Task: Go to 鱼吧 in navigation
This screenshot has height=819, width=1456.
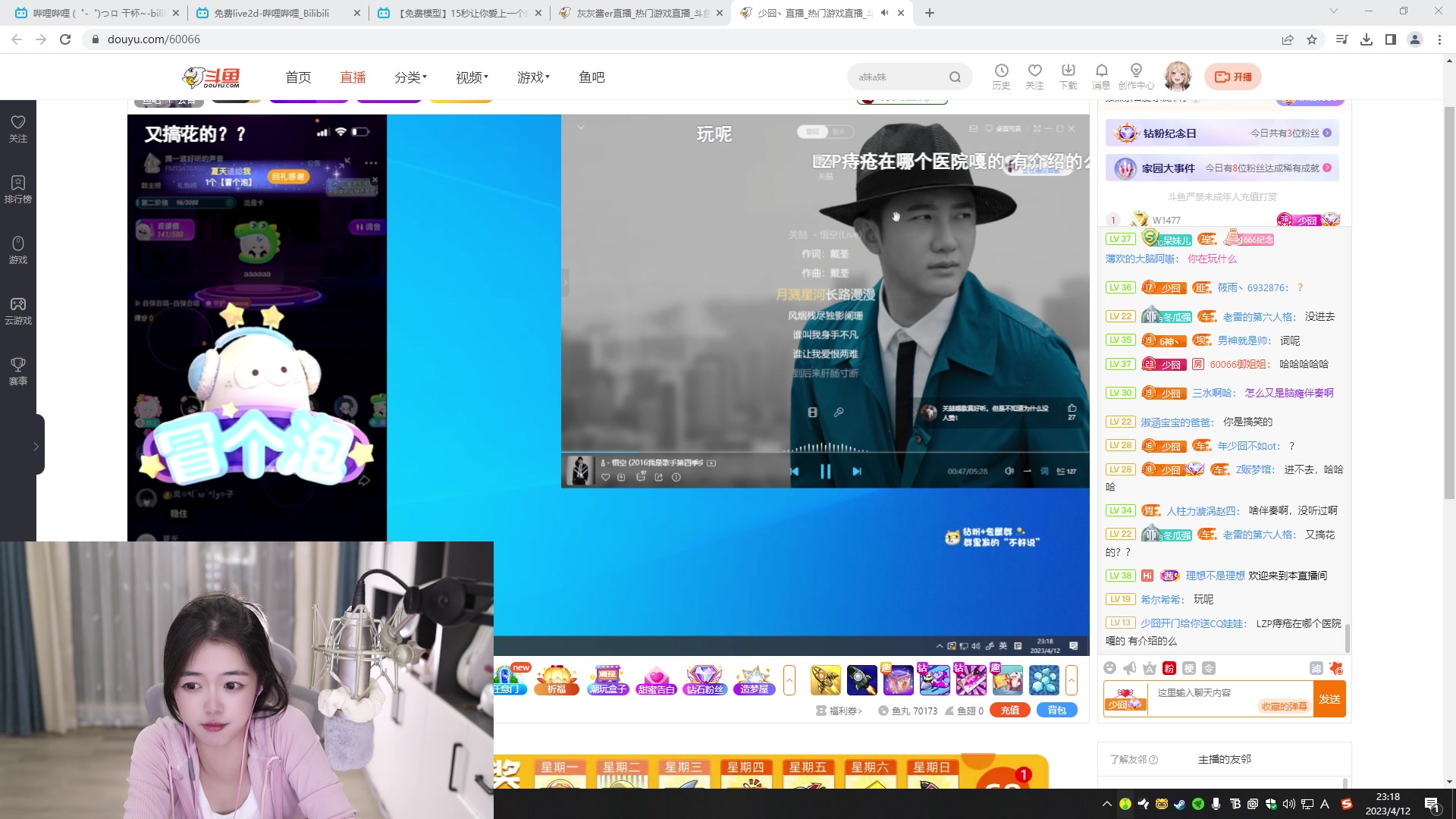Action: pyautogui.click(x=591, y=77)
